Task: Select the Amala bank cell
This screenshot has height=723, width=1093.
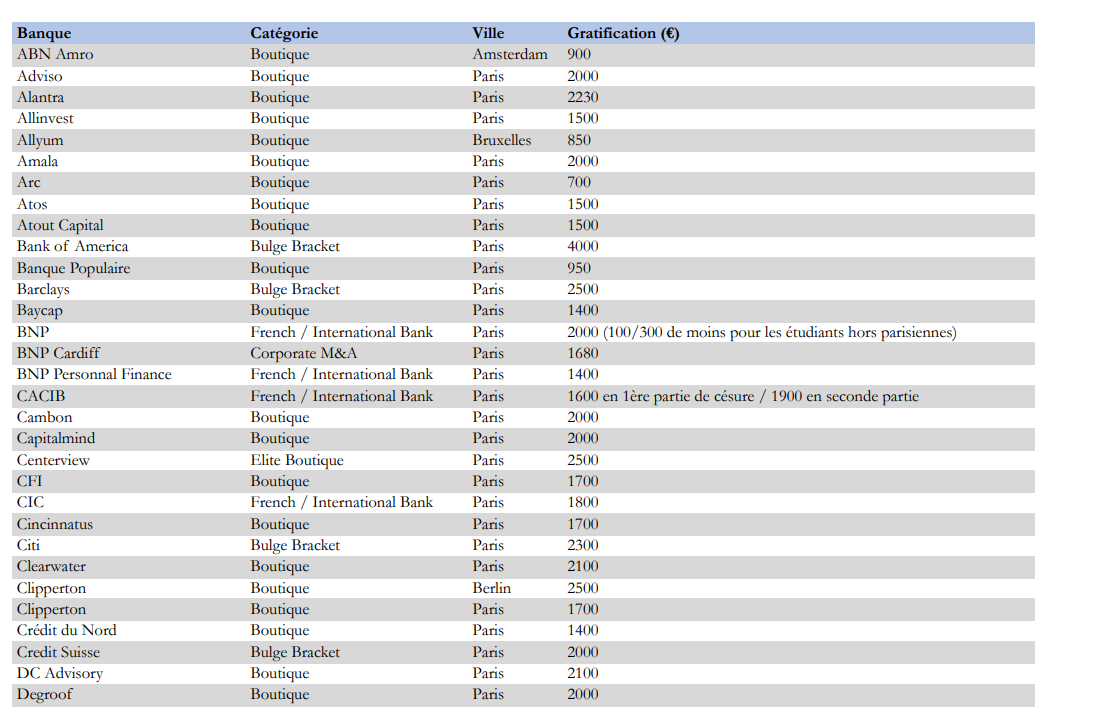Action: click(38, 161)
